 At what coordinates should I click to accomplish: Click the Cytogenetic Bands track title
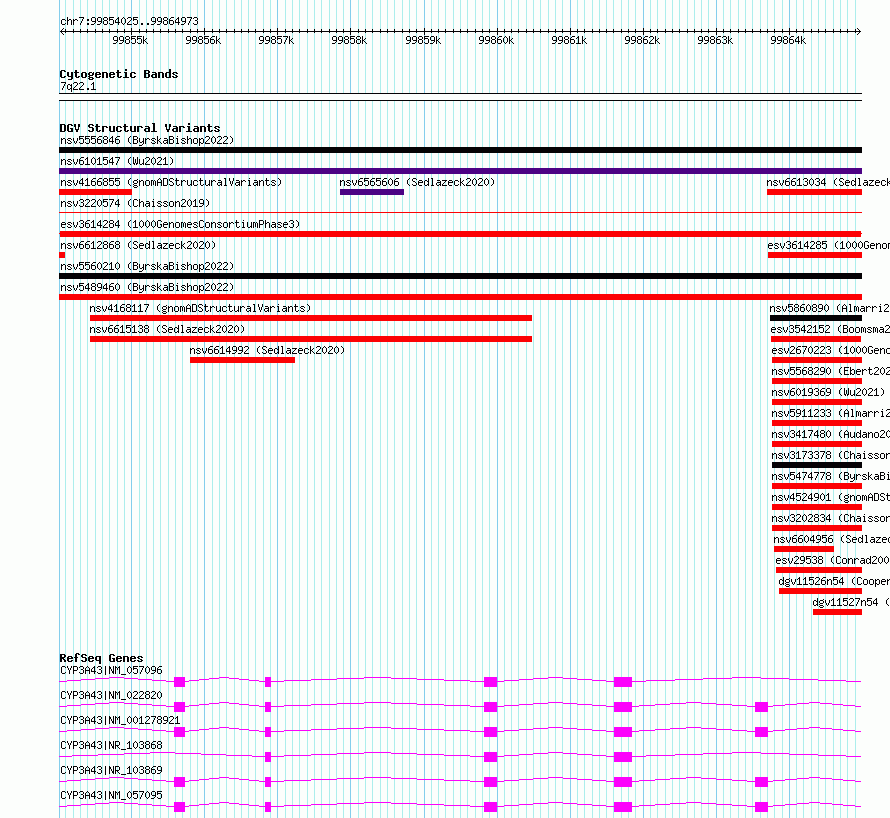[118, 74]
